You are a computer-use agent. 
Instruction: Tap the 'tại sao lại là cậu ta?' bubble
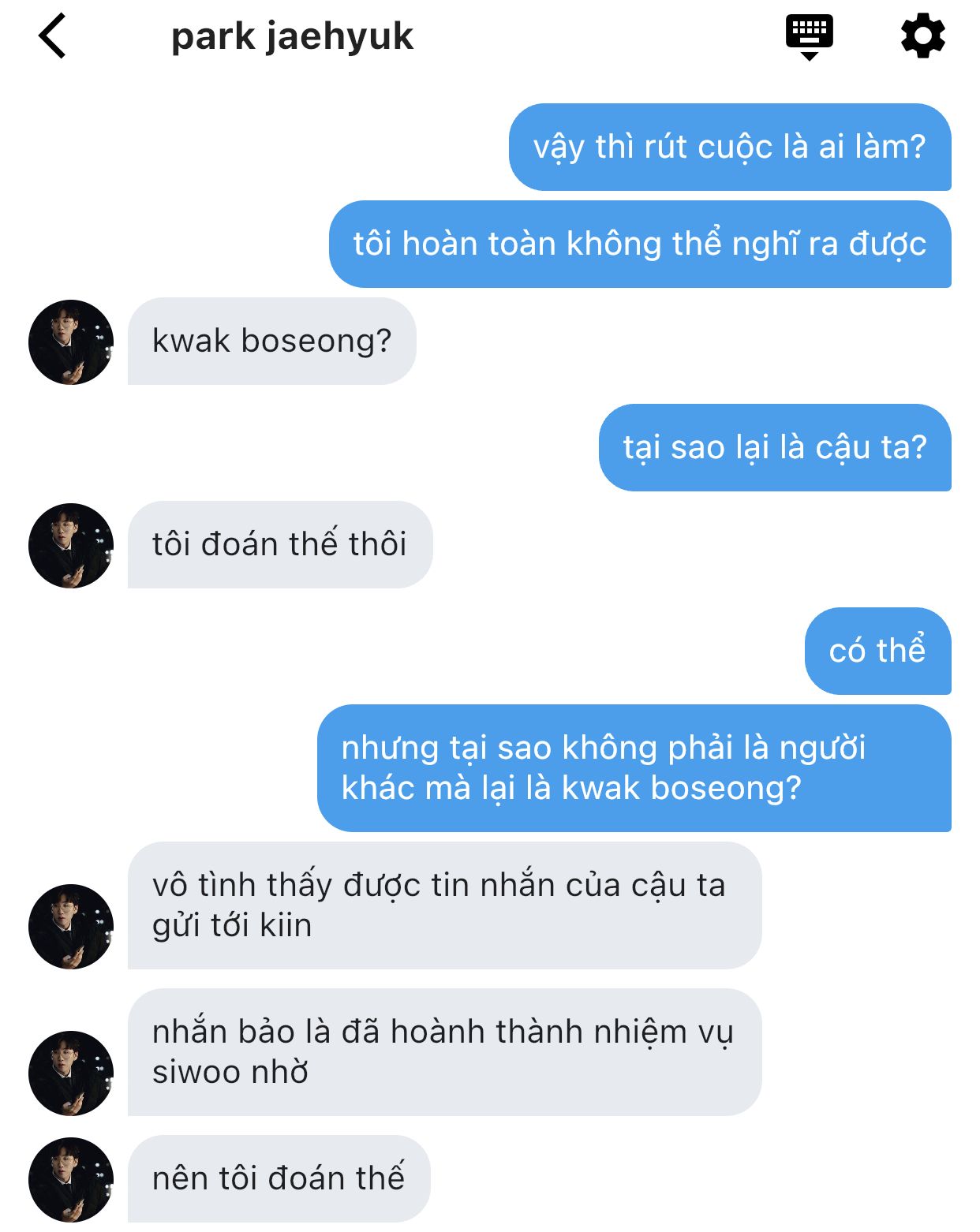pyautogui.click(x=775, y=448)
